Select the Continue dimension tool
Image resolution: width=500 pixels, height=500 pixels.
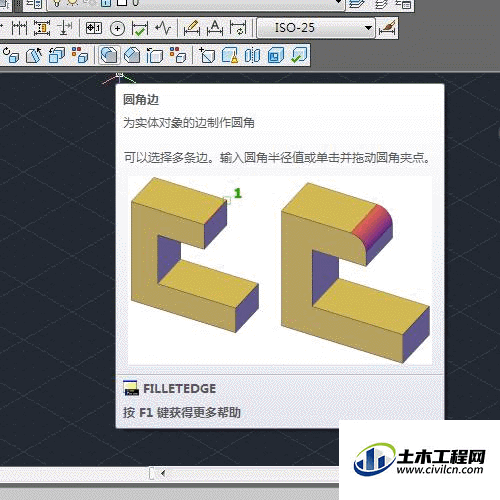(19, 28)
